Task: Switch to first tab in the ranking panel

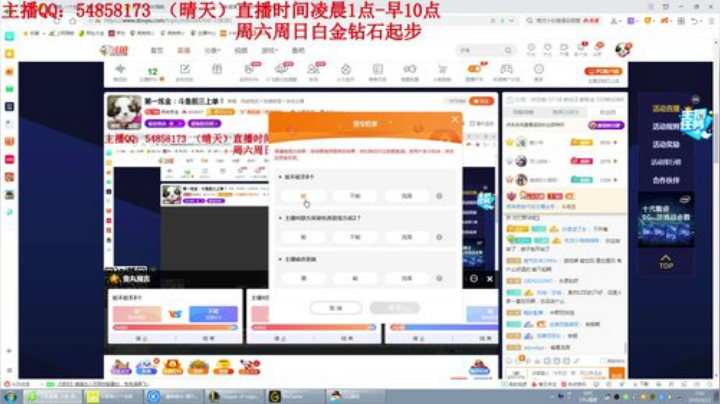Action: pyautogui.click(x=523, y=112)
